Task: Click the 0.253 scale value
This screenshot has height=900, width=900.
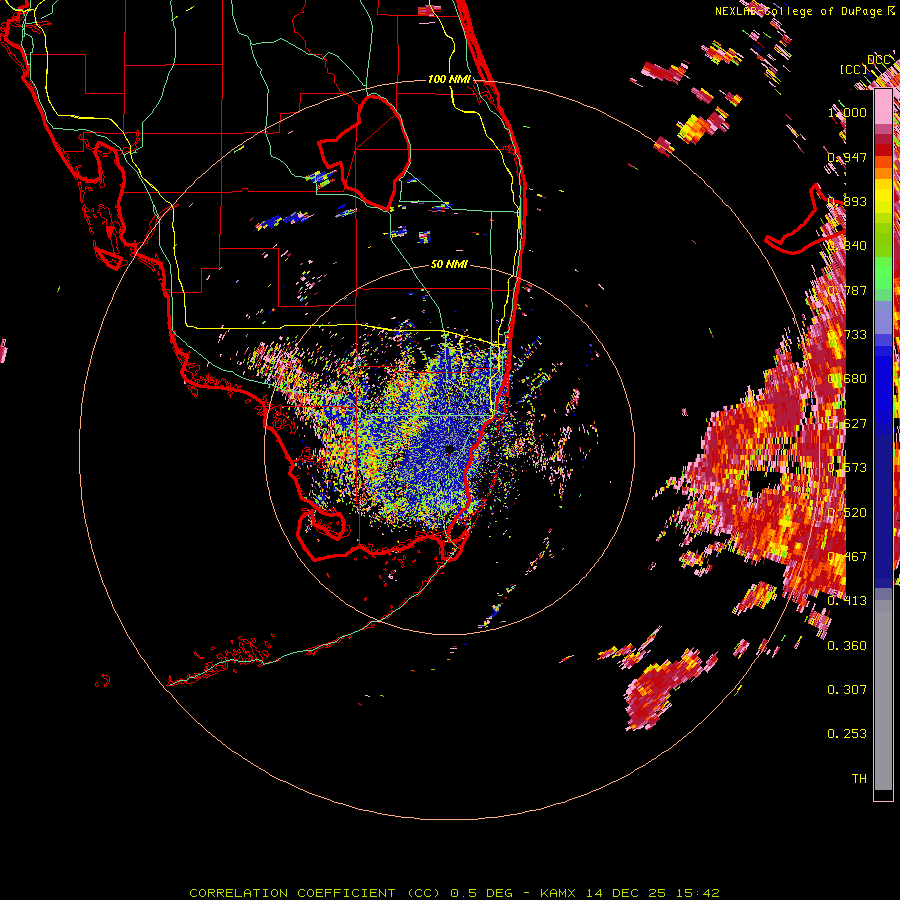Action: (847, 734)
